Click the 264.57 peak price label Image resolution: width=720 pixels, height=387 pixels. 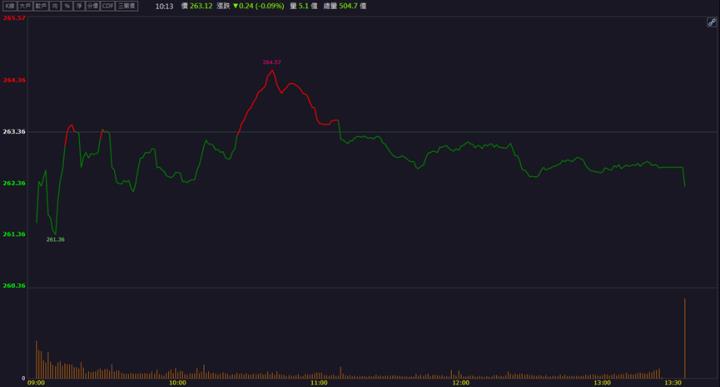tap(271, 62)
